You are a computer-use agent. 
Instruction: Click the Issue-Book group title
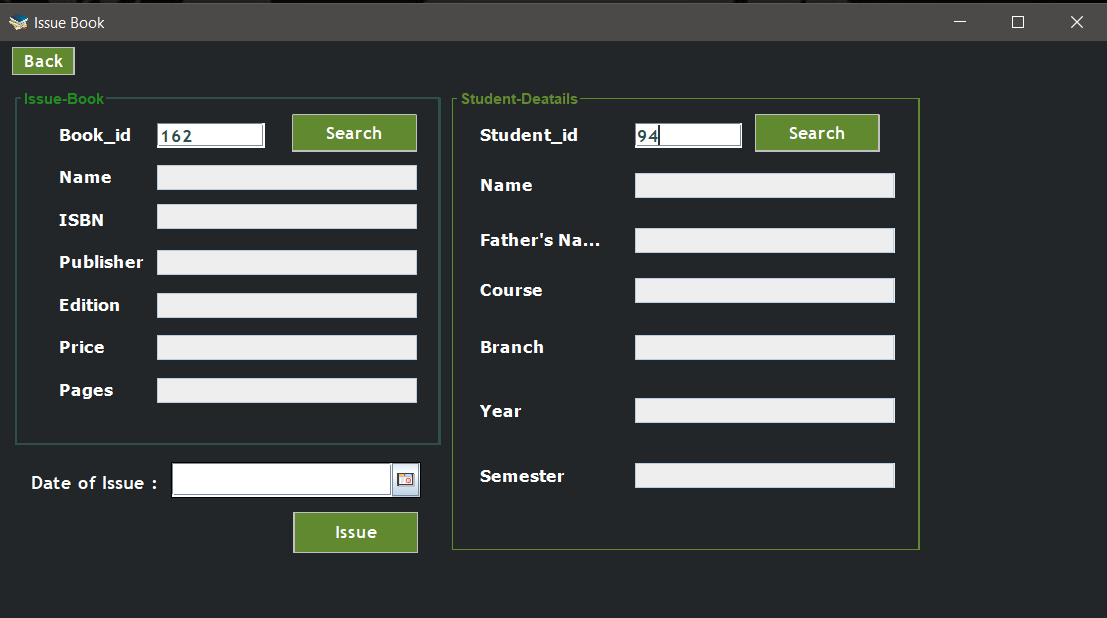click(x=64, y=99)
